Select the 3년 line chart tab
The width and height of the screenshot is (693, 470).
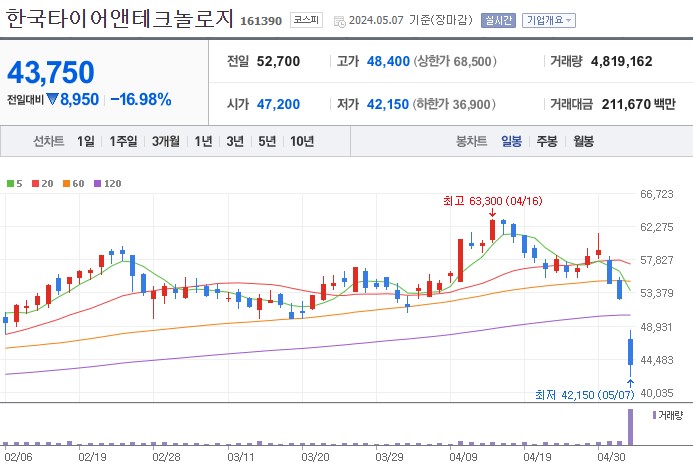pyautogui.click(x=235, y=141)
